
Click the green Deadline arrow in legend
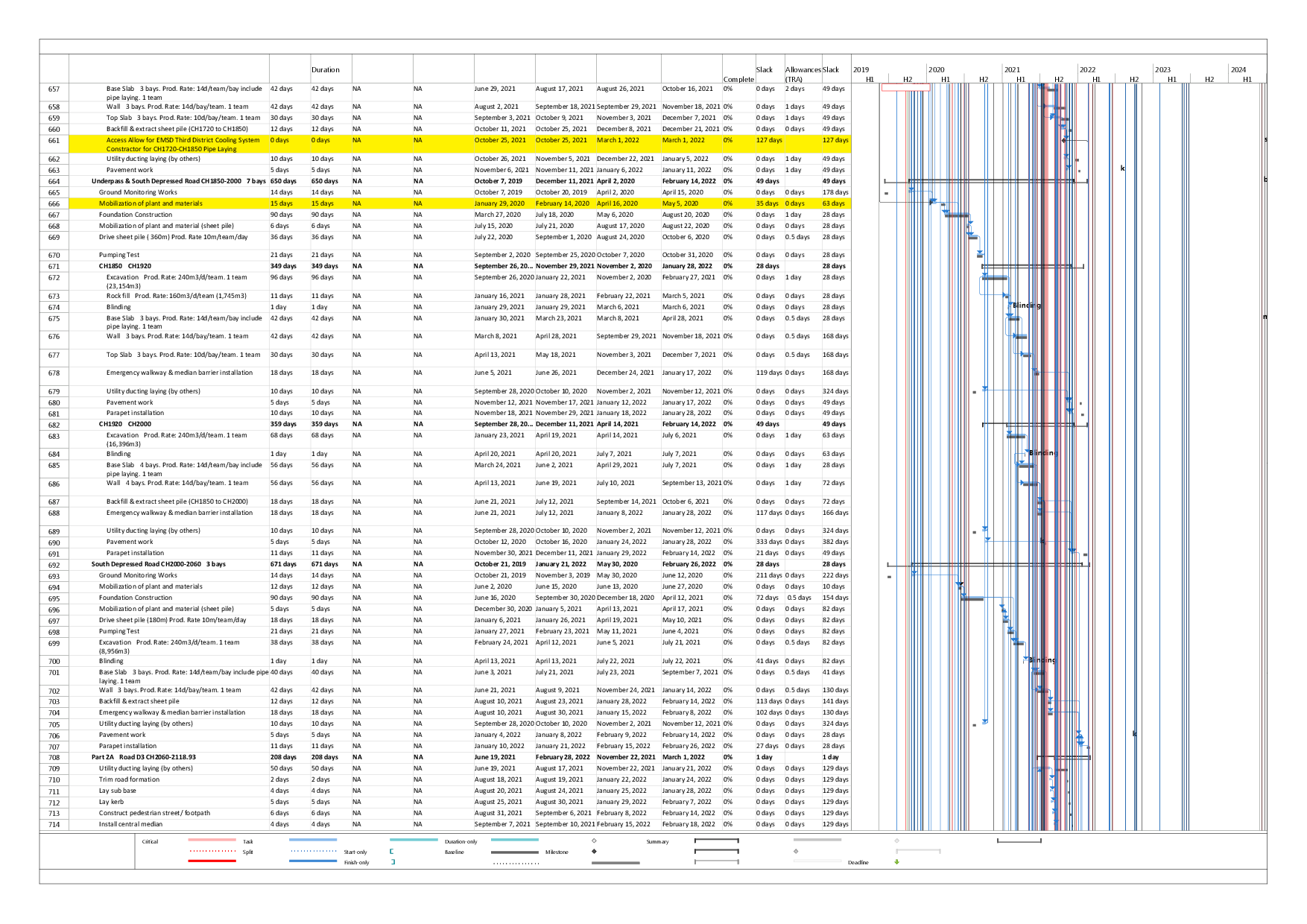(x=896, y=862)
